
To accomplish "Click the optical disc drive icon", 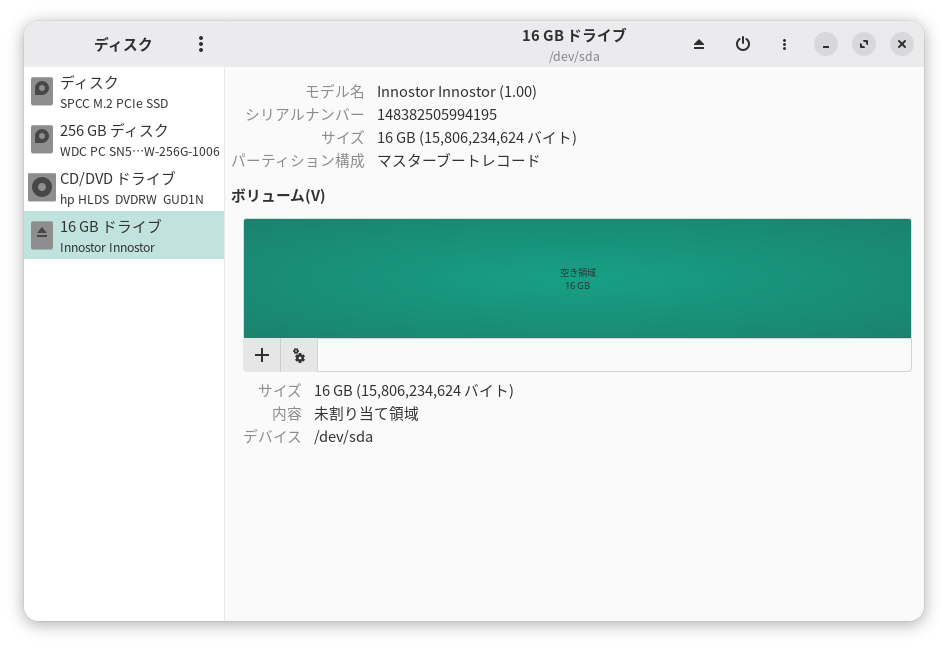I will click(42, 188).
